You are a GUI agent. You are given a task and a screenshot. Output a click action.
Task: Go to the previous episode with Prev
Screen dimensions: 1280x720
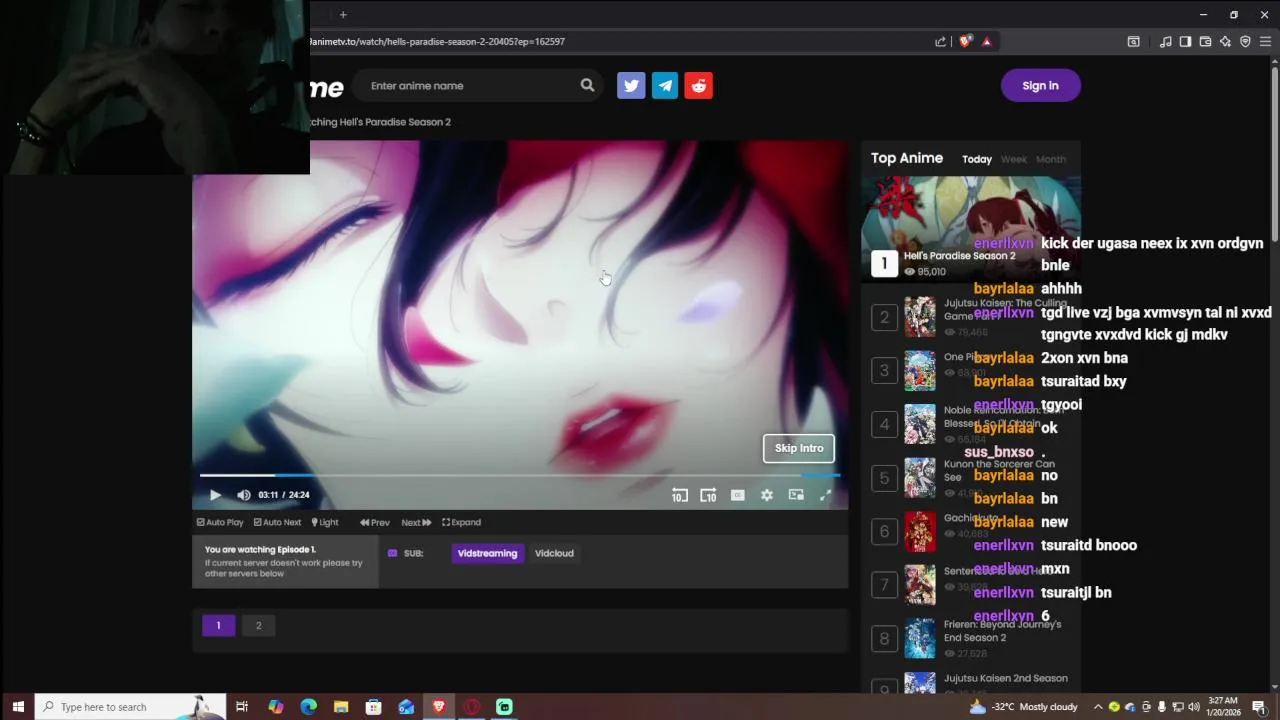click(375, 522)
